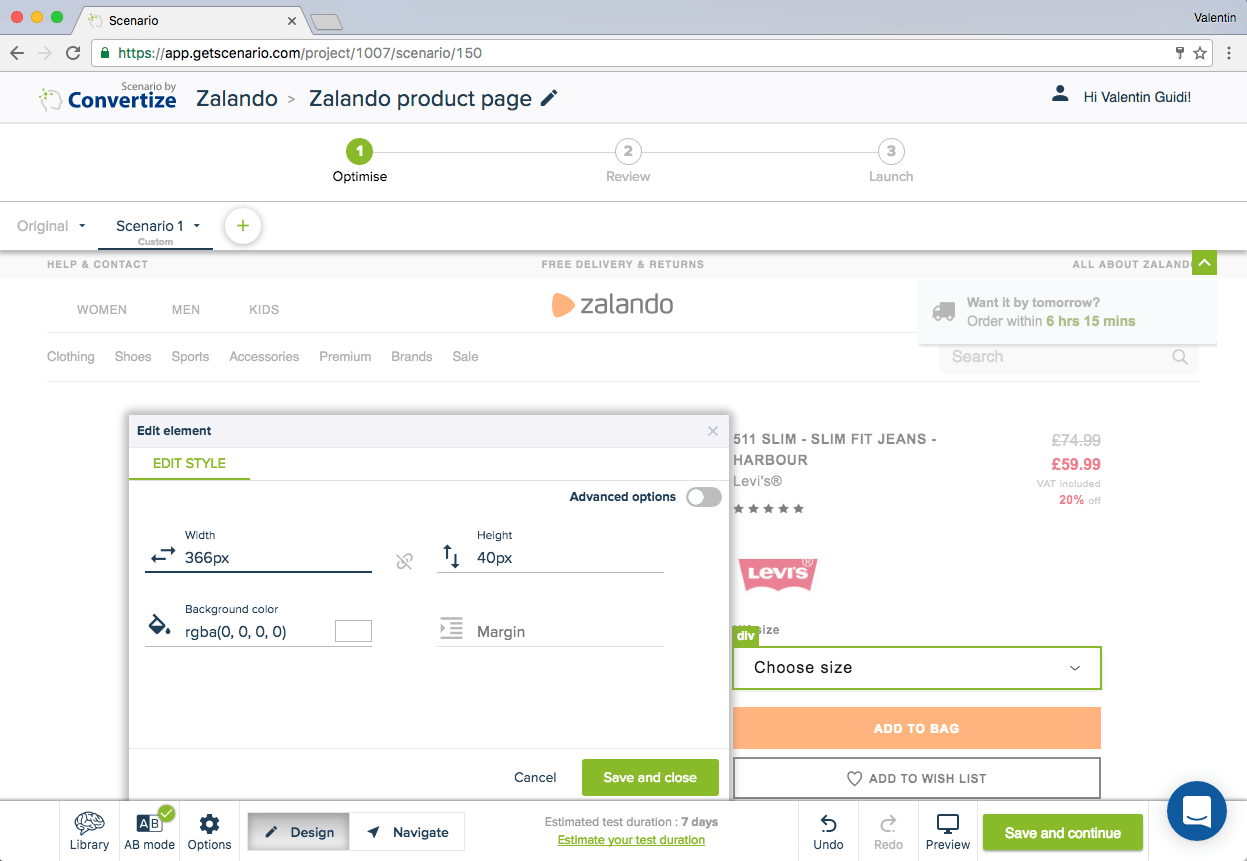Open the Options gear
The image size is (1247, 861).
point(209,831)
